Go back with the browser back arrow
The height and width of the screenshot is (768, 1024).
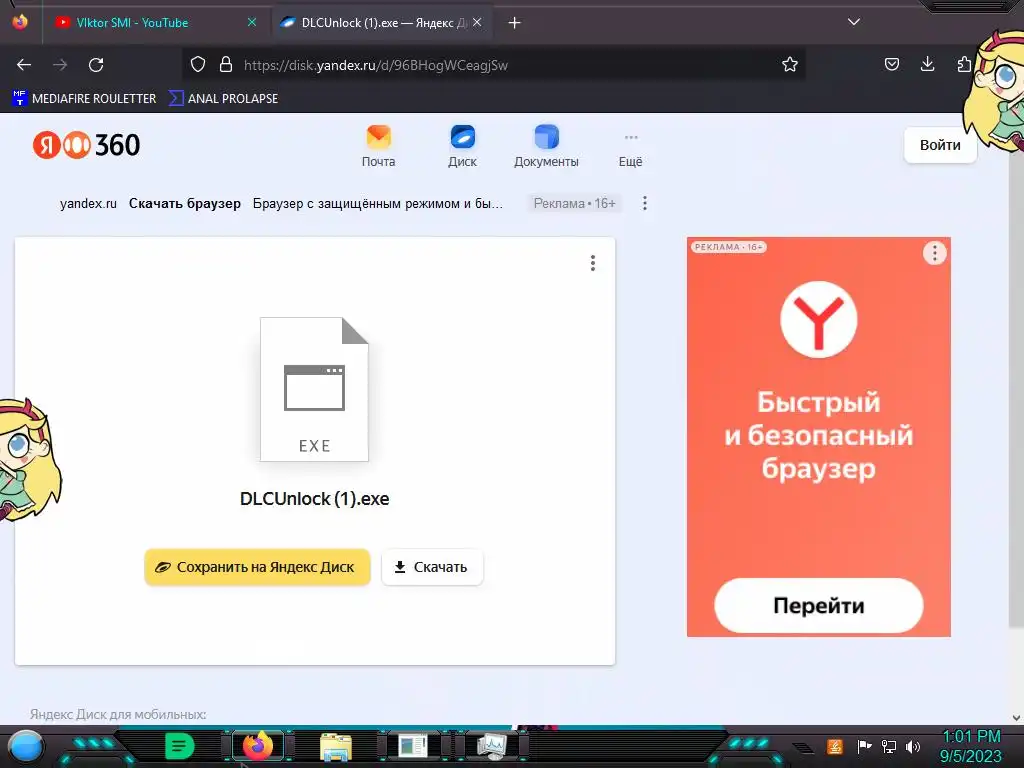coord(24,65)
